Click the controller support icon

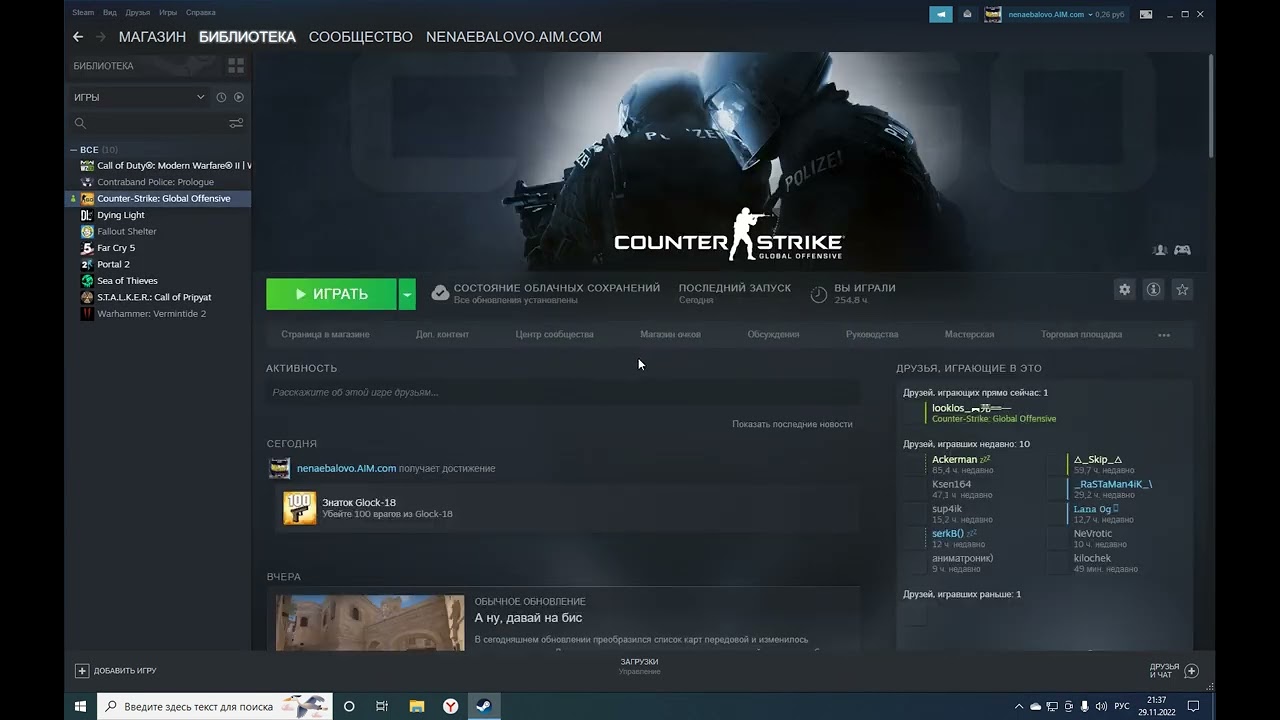(x=1182, y=250)
